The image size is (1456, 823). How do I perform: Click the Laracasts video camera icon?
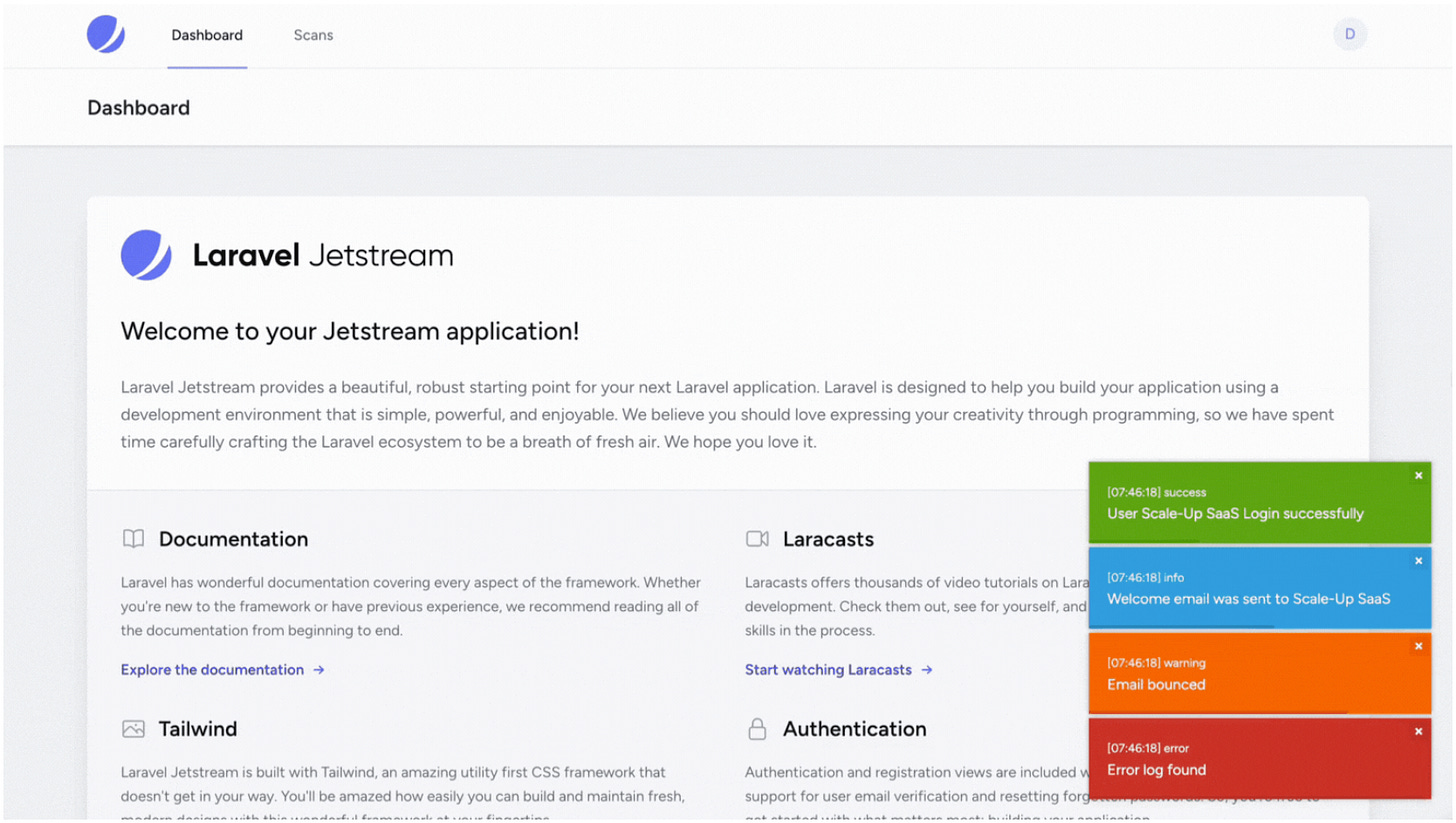point(757,539)
